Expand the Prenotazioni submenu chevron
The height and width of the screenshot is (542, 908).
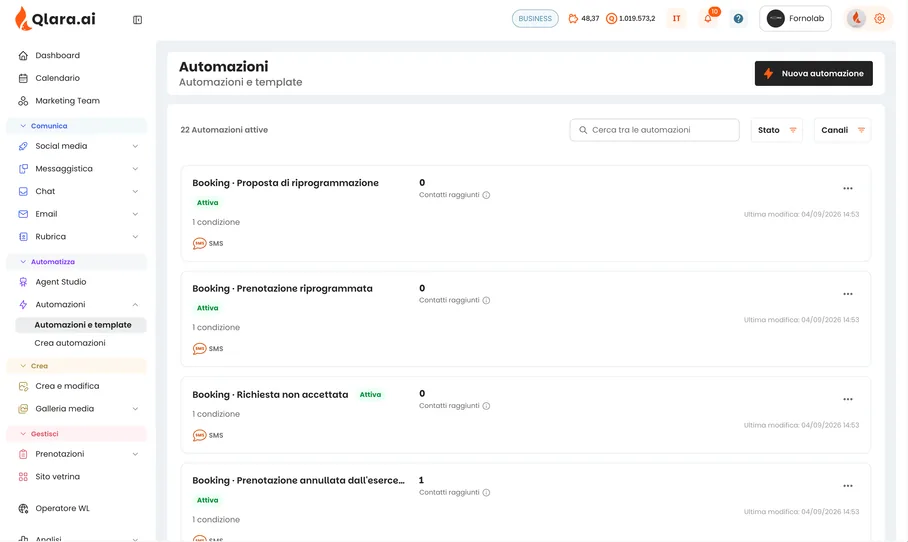135,454
